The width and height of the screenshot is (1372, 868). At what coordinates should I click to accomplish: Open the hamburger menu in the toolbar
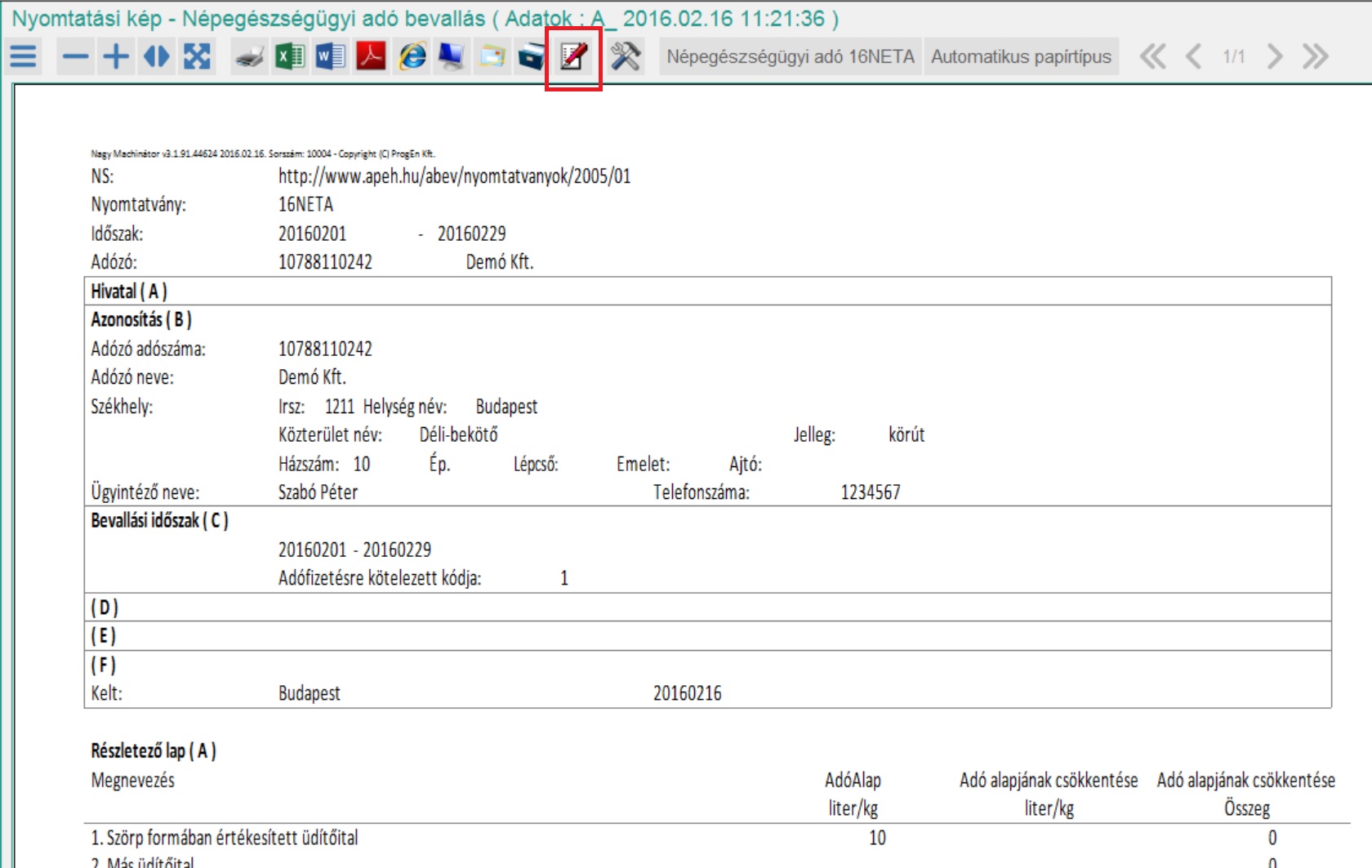click(24, 56)
